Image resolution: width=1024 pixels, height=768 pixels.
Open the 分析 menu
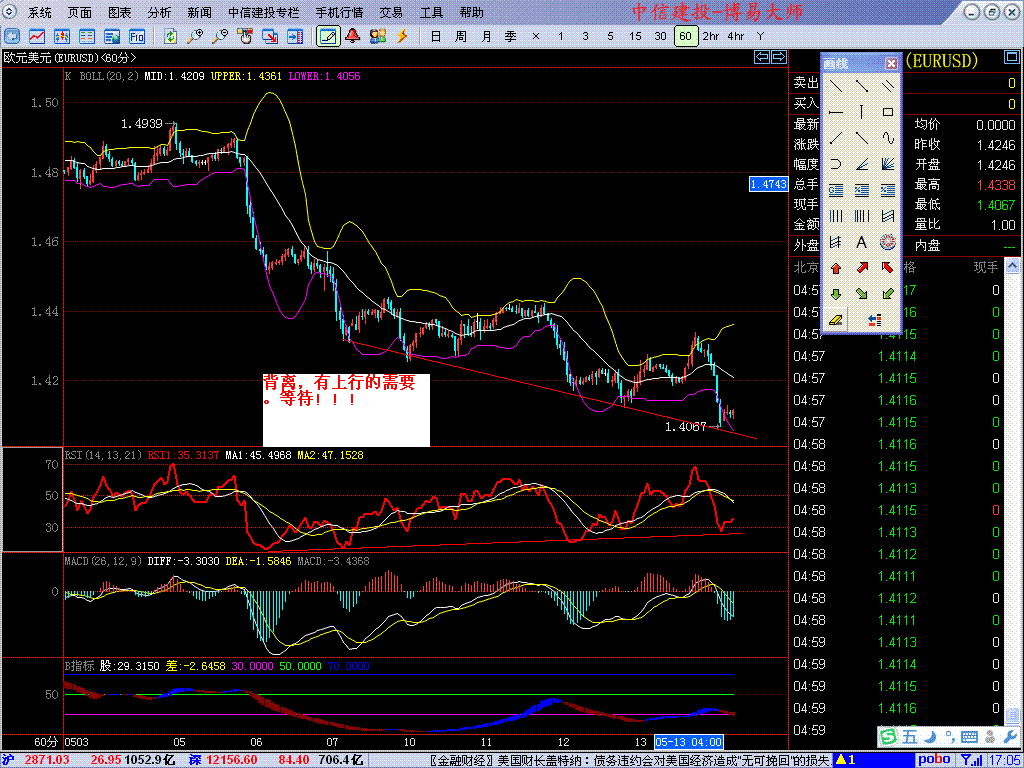[159, 13]
